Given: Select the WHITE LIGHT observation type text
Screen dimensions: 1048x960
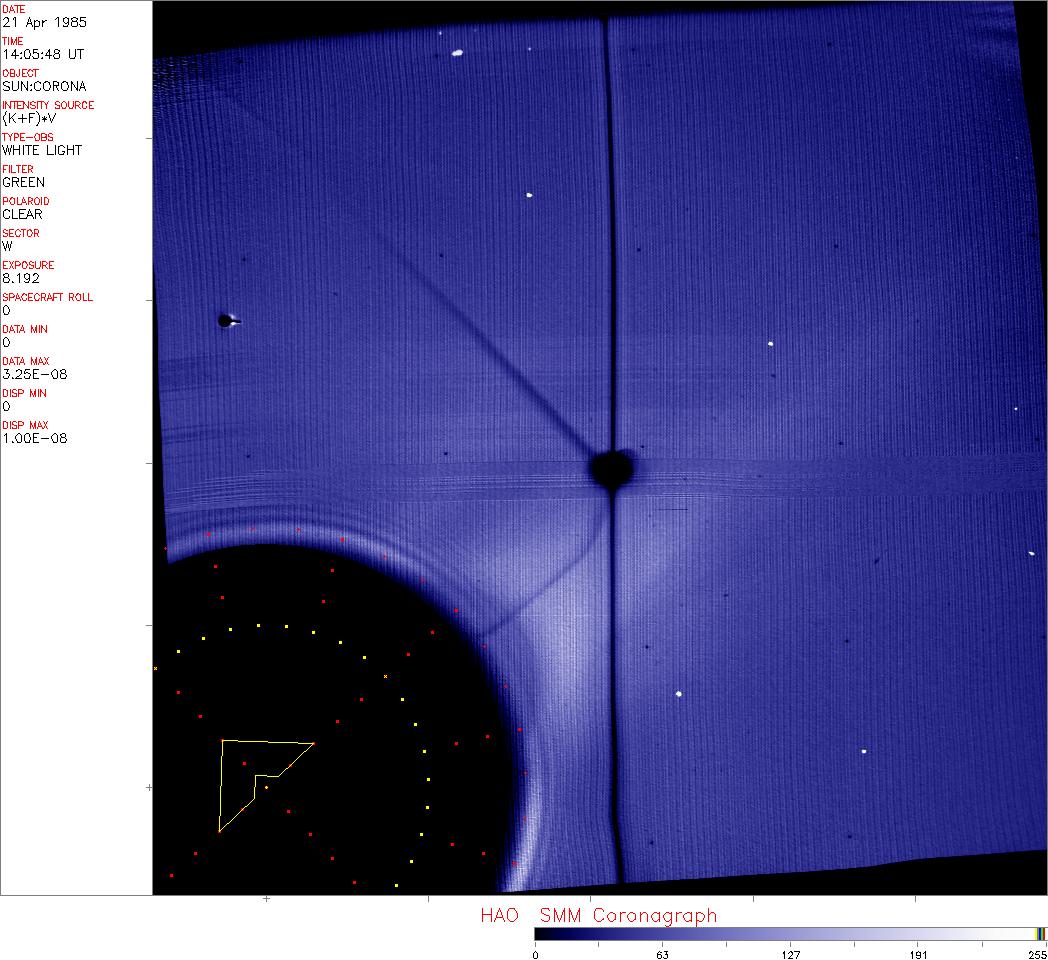Looking at the screenshot, I should (42, 150).
